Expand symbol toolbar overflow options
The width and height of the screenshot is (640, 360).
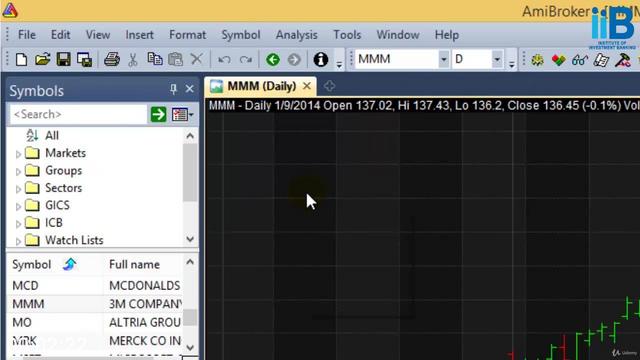tap(511, 64)
